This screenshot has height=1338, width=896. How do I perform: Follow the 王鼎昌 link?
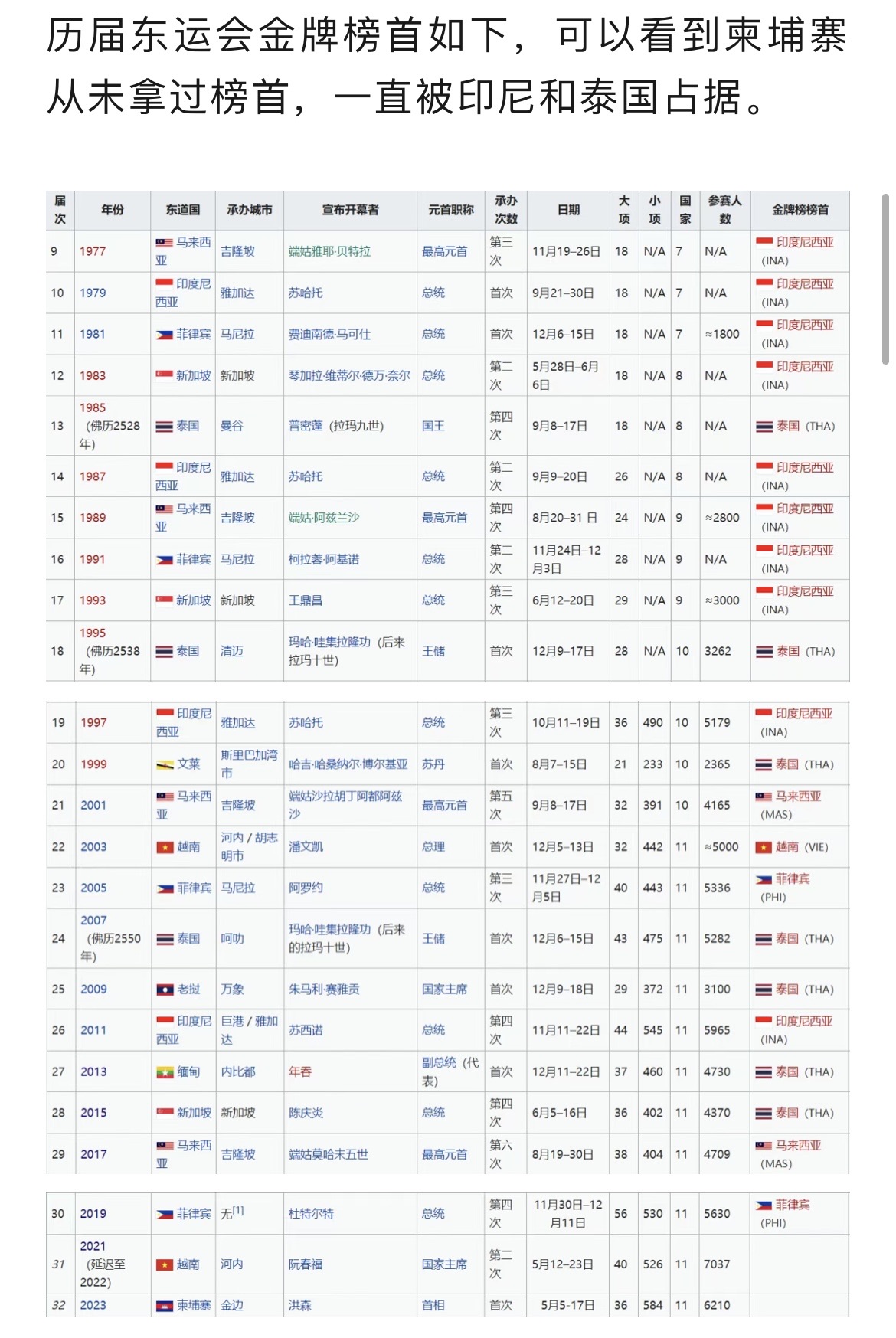point(306,600)
